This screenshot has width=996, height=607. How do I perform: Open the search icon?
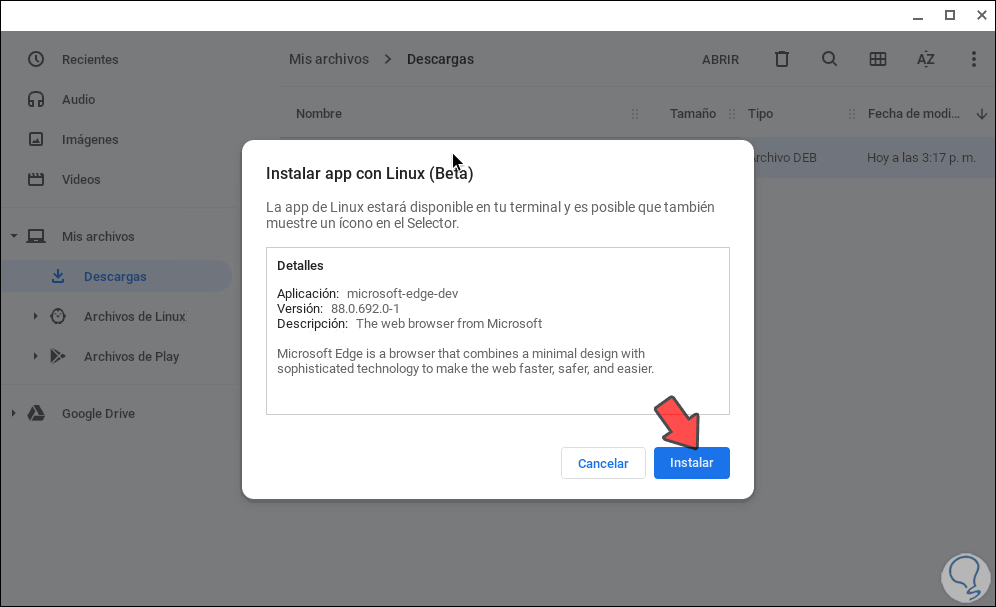click(830, 59)
